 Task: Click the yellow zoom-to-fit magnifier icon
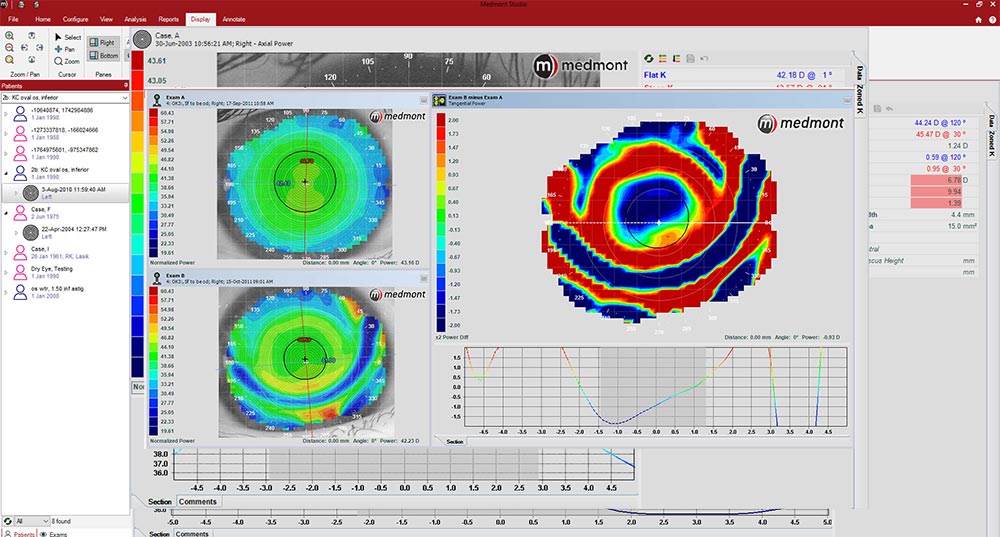pyautogui.click(x=10, y=60)
